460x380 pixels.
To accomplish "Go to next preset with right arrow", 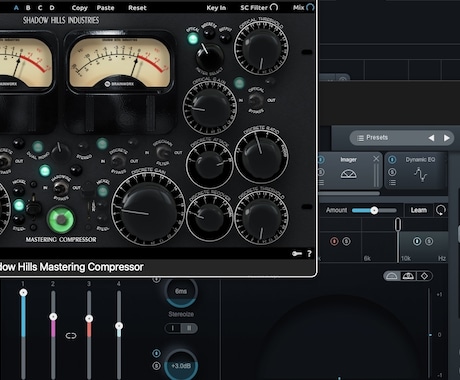I will coord(447,138).
